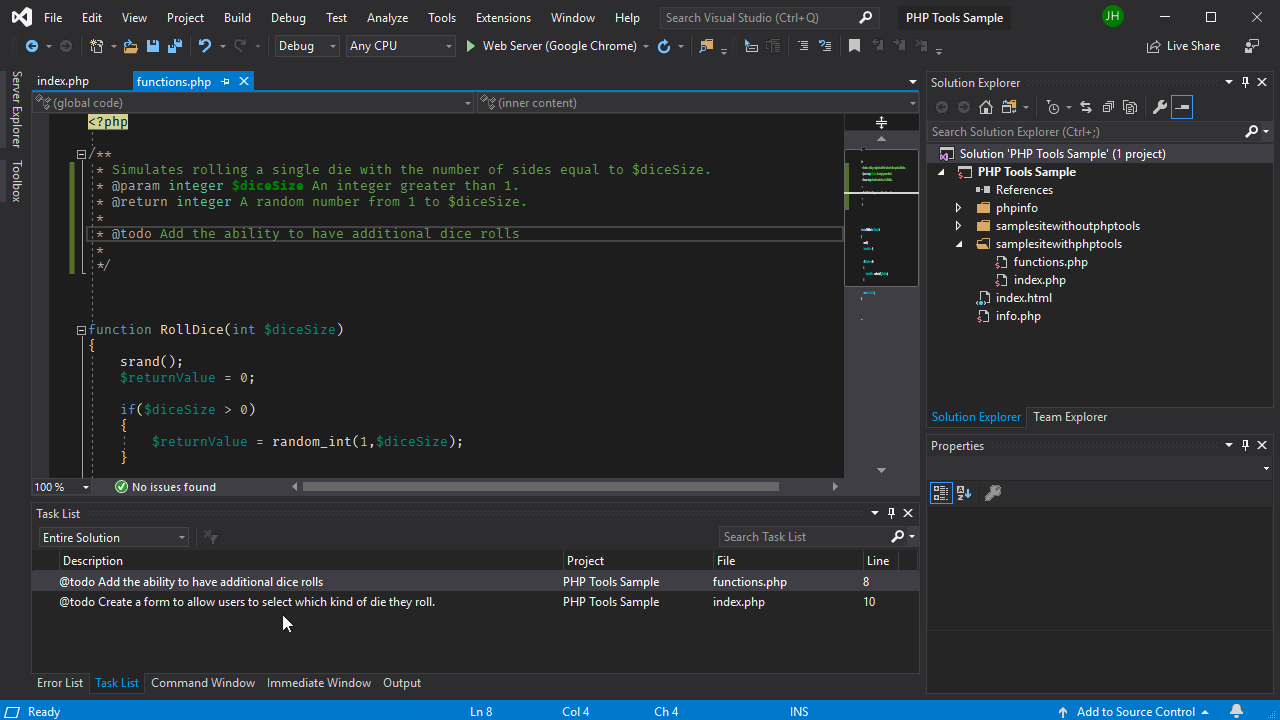Open the Server Explorer side tab
Screen dimensions: 1280x720
[16, 109]
